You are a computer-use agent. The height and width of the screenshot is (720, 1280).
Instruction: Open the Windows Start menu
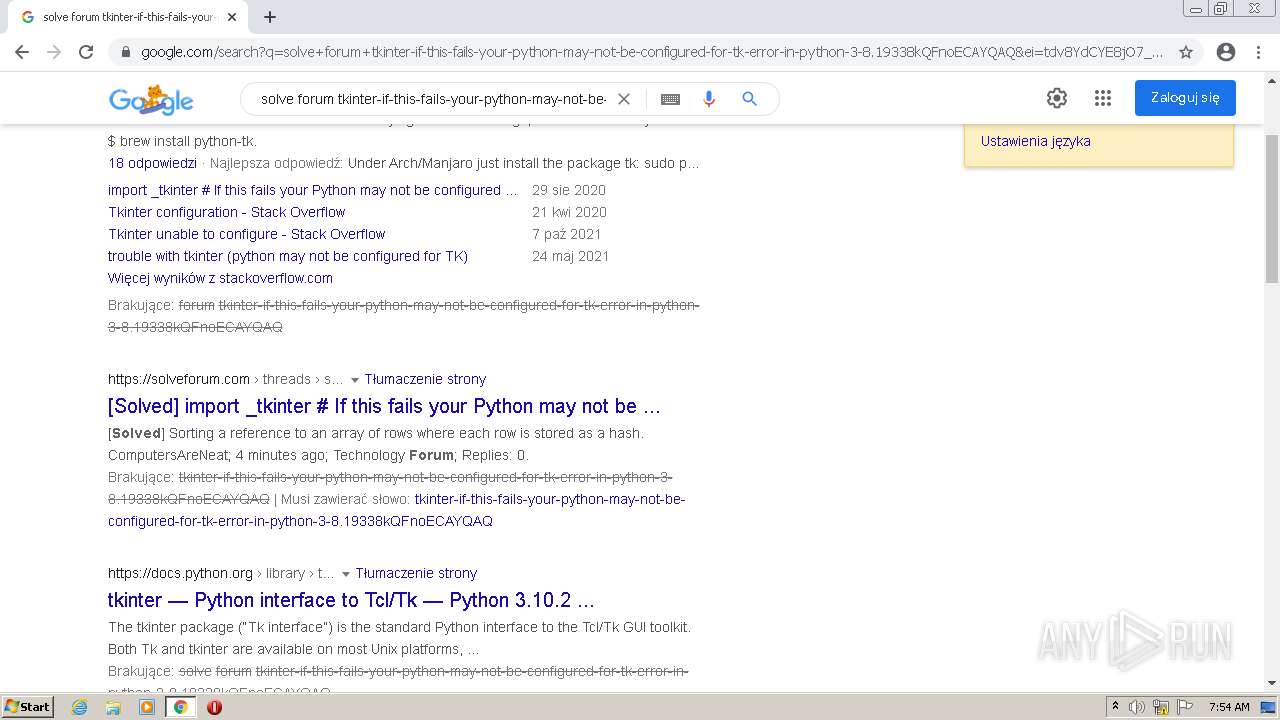pos(28,707)
